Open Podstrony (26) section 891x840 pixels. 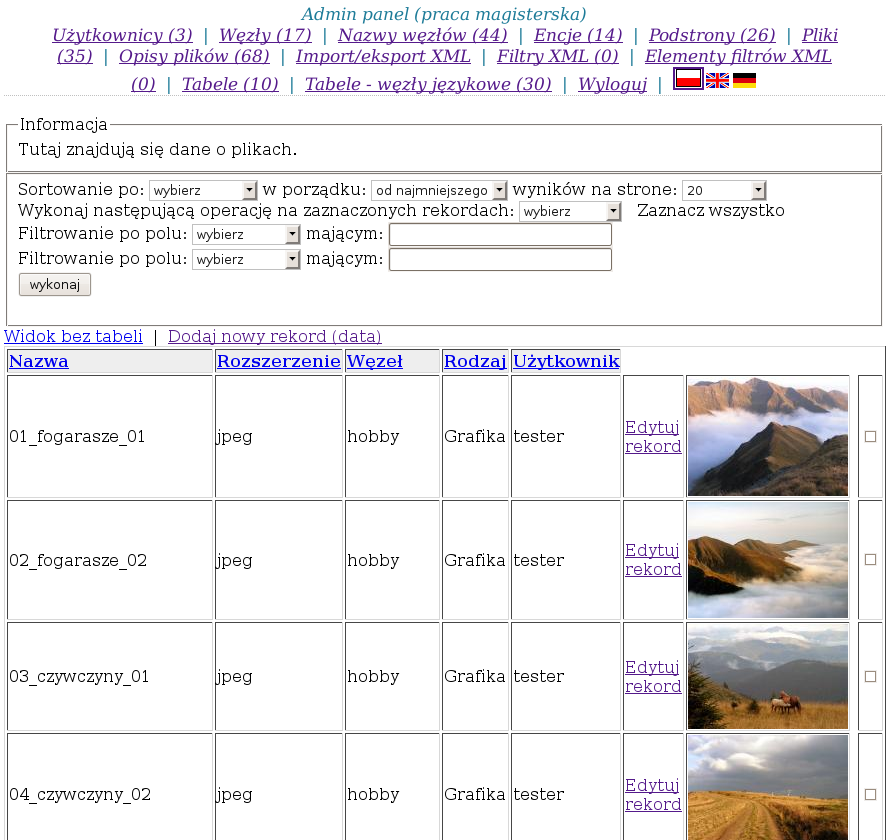coord(712,35)
